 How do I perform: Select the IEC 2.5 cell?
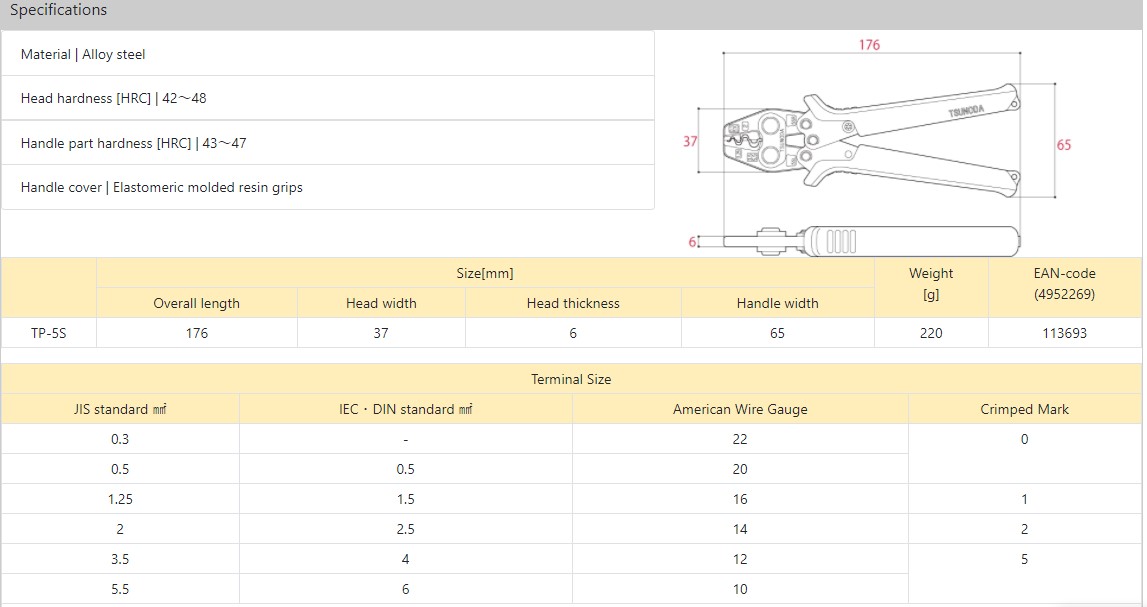click(406, 529)
